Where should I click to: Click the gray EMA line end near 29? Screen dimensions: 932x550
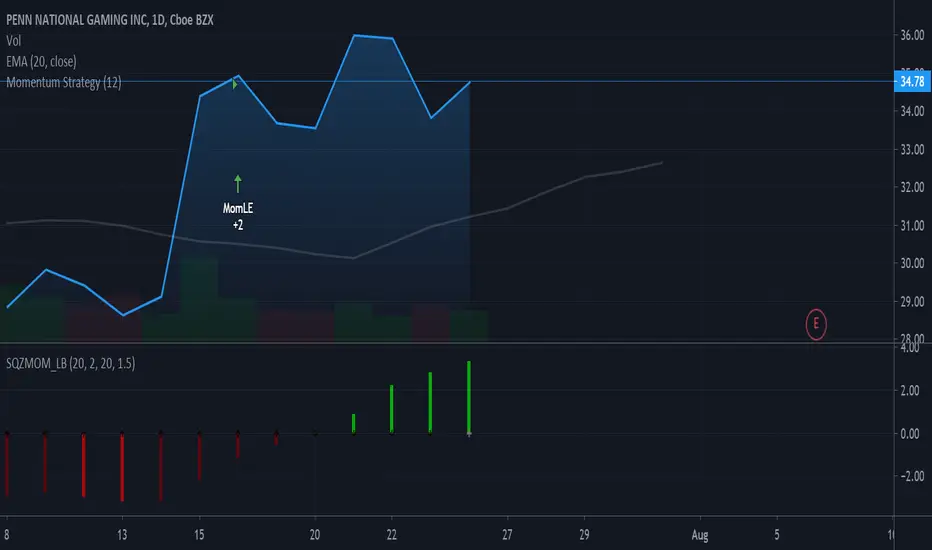coord(660,163)
